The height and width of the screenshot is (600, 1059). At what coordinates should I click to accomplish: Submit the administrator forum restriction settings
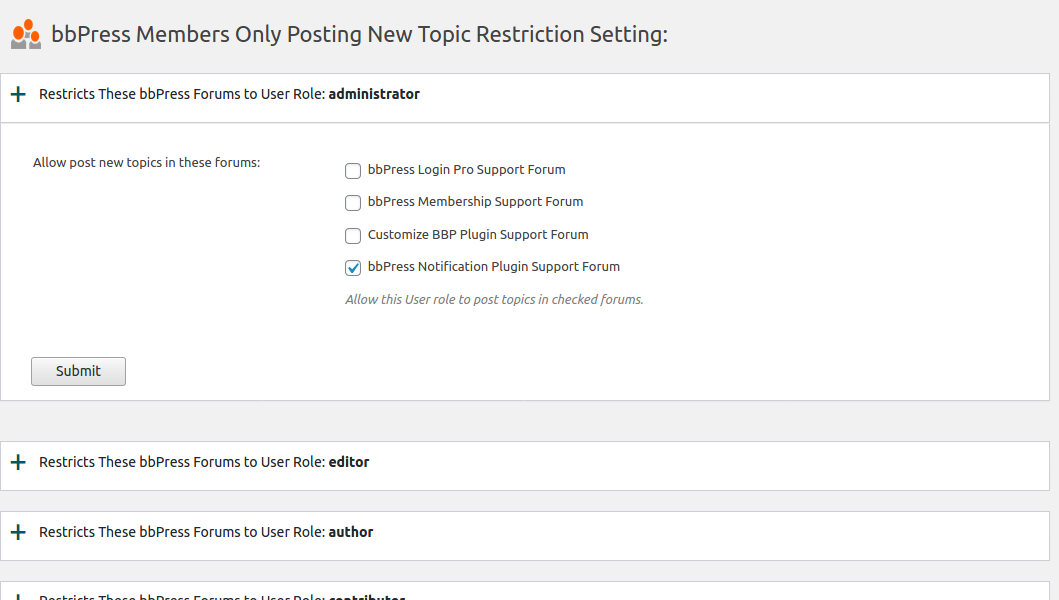pos(78,371)
